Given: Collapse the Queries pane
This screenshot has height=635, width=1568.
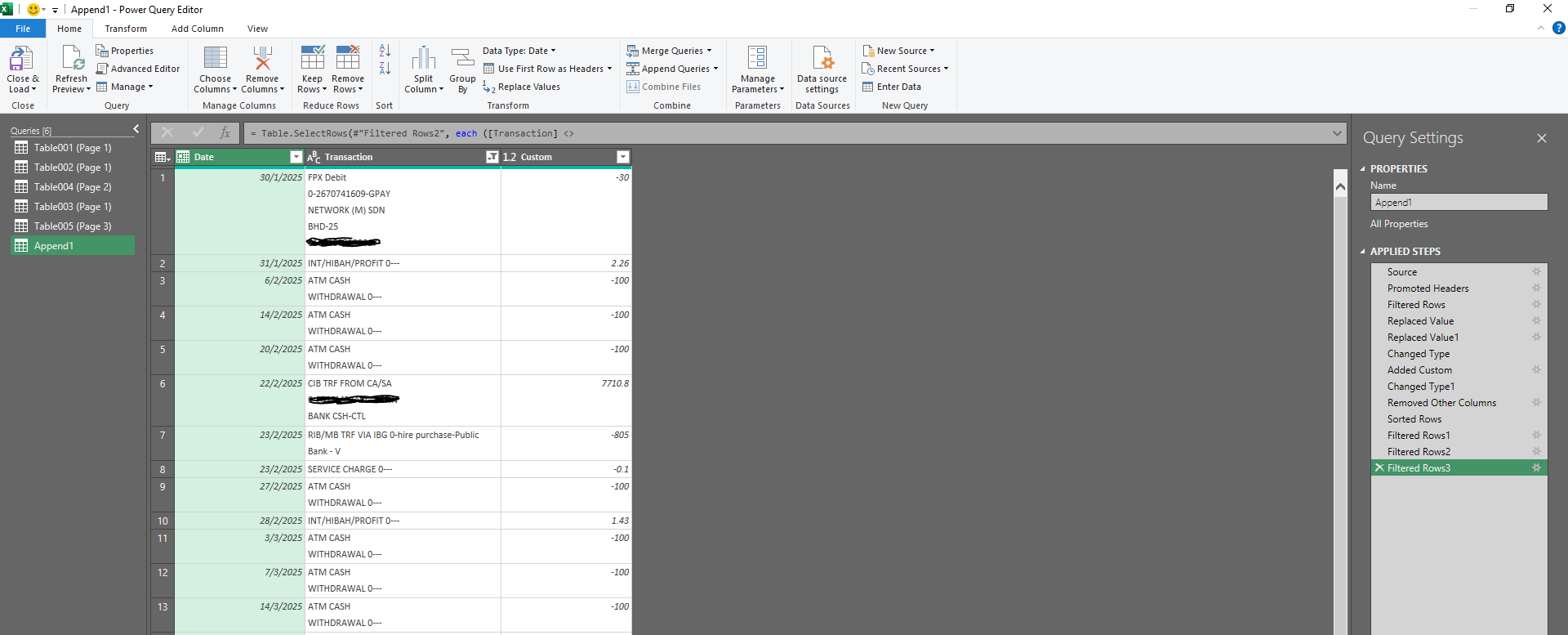Looking at the screenshot, I should tap(136, 129).
